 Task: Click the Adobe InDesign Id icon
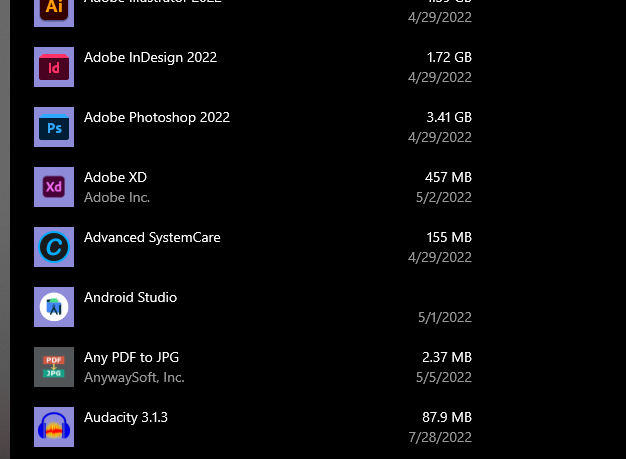(54, 67)
